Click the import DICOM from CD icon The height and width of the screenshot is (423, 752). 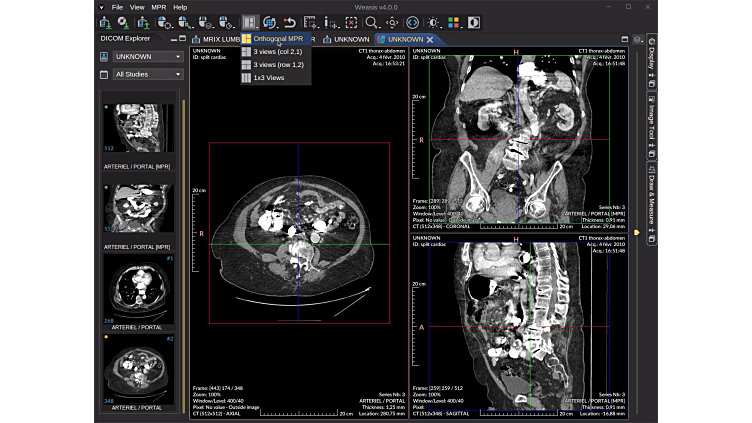(x=124, y=23)
